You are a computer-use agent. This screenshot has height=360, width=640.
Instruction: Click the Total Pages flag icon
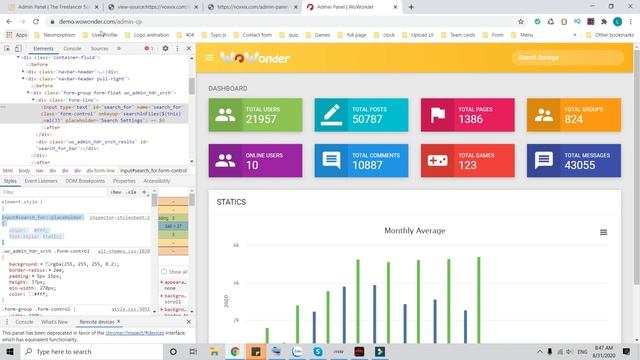click(x=438, y=115)
